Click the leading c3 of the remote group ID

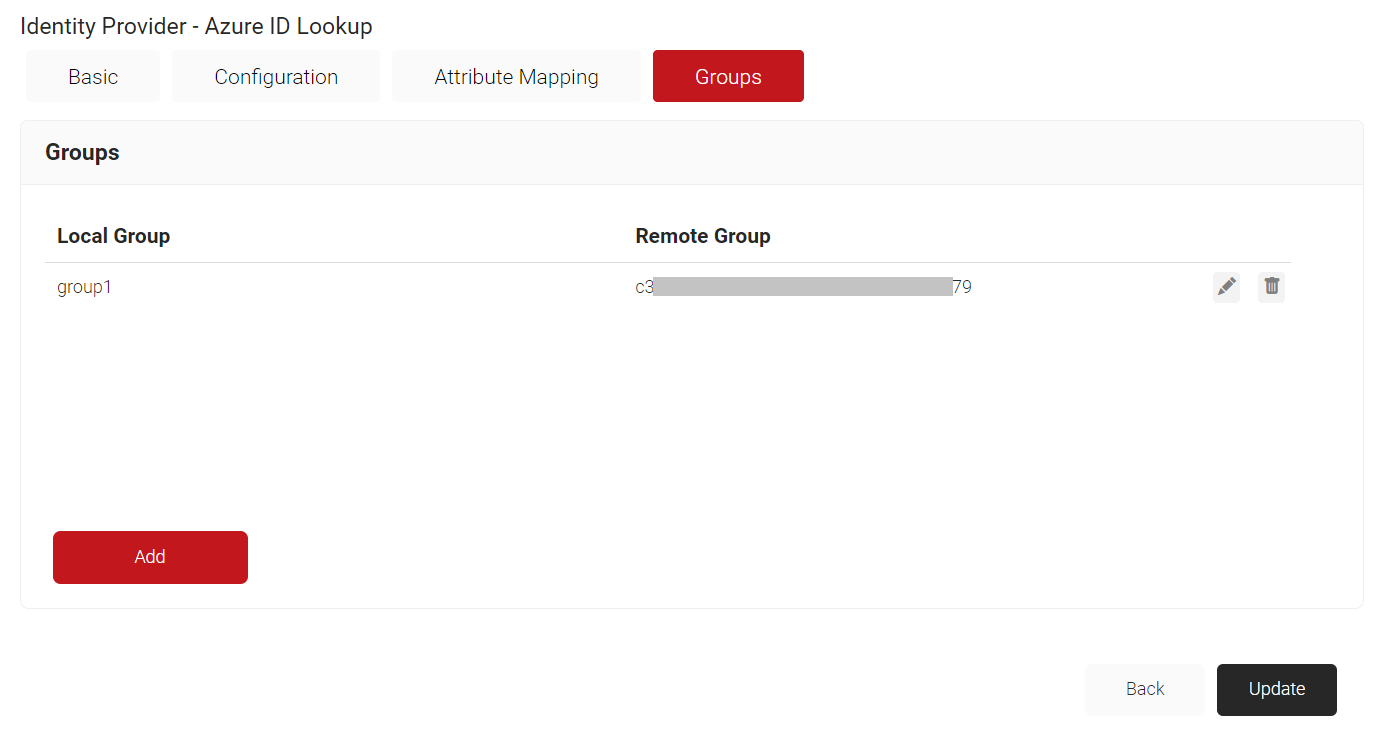644,287
